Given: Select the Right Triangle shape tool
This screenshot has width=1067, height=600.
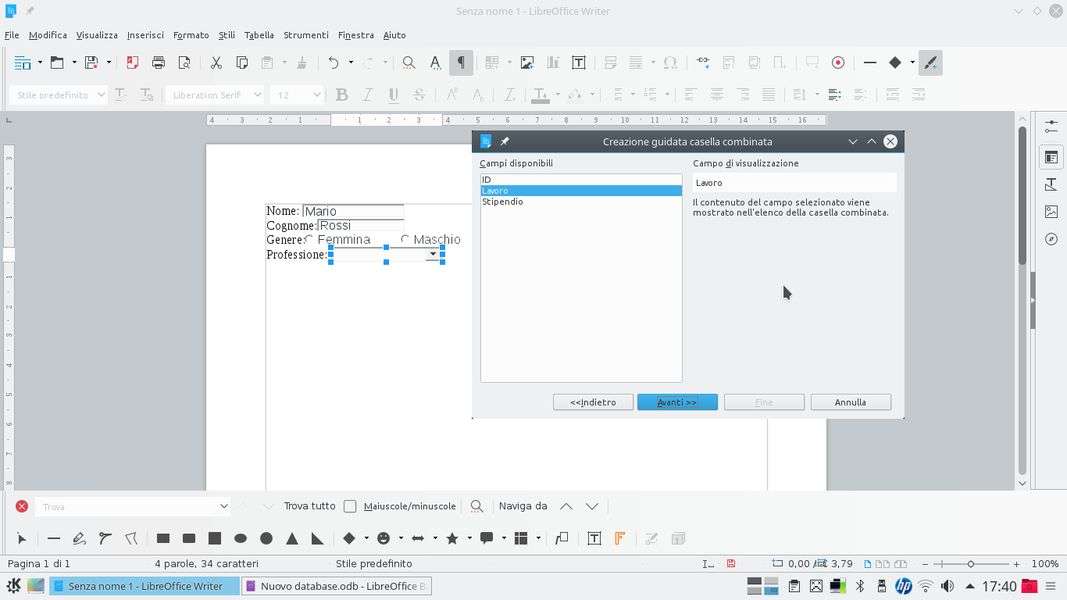Looking at the screenshot, I should tap(317, 538).
